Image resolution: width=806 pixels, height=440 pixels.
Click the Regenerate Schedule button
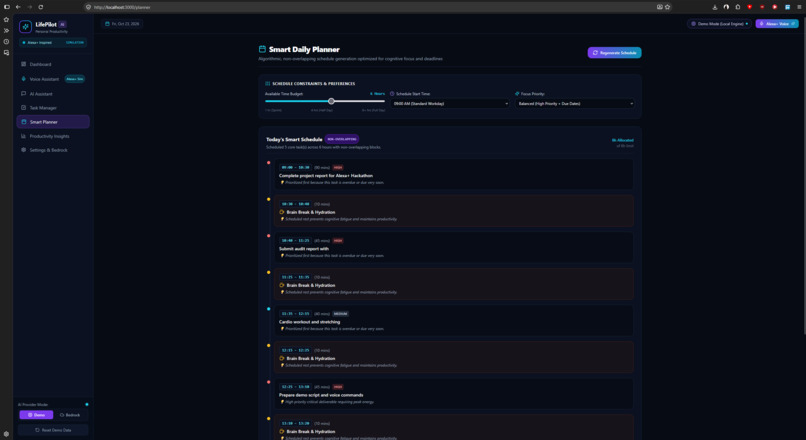pyautogui.click(x=614, y=52)
